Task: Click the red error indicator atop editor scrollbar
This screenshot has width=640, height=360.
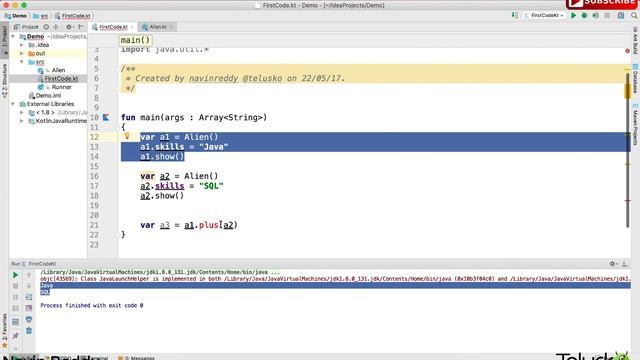Action: 627,51
